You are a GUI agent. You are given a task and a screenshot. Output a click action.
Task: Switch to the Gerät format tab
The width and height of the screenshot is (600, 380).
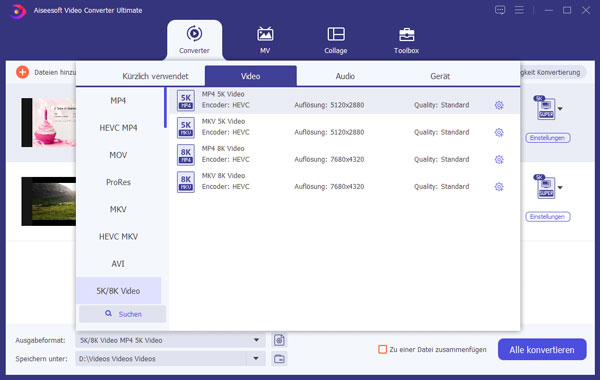tap(440, 76)
